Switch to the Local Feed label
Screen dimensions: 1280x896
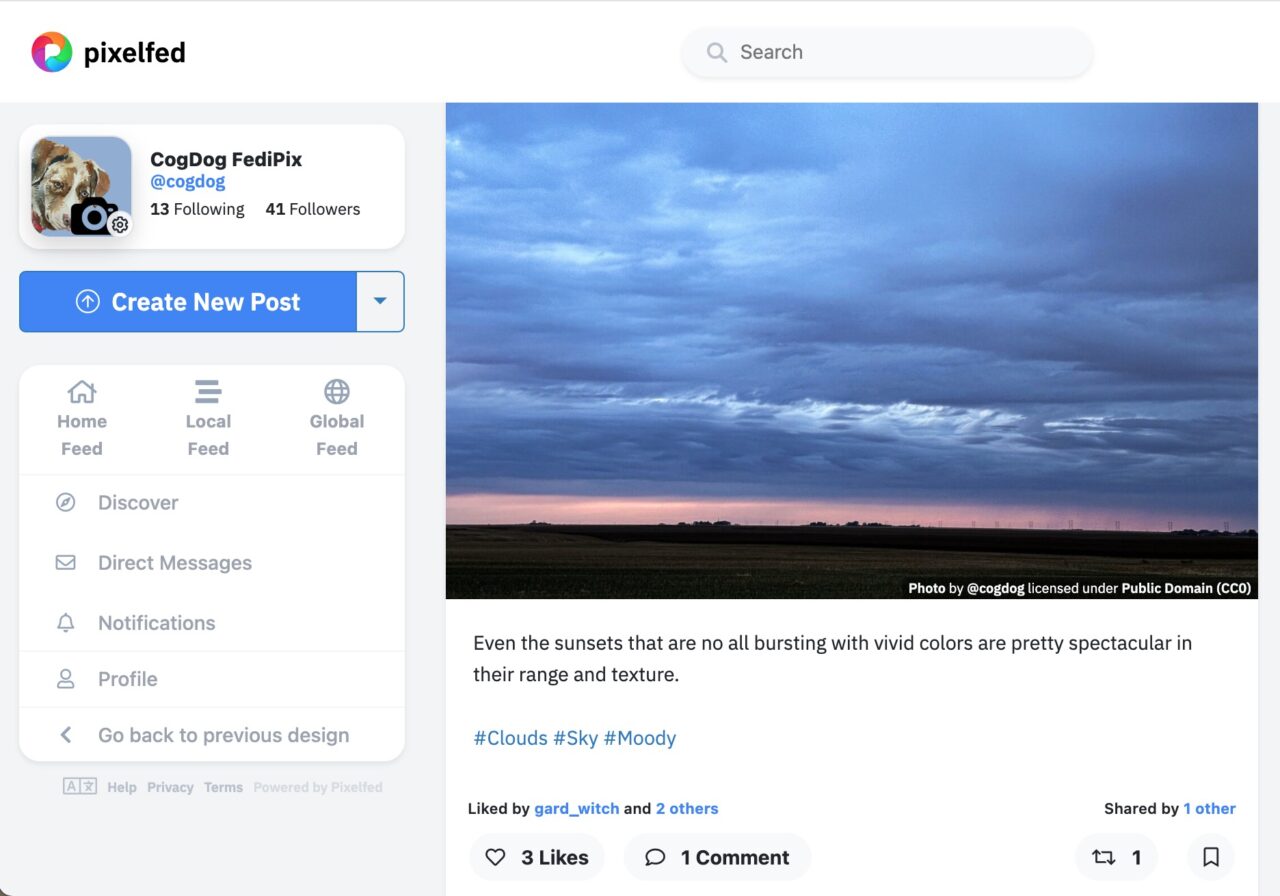[x=208, y=435]
